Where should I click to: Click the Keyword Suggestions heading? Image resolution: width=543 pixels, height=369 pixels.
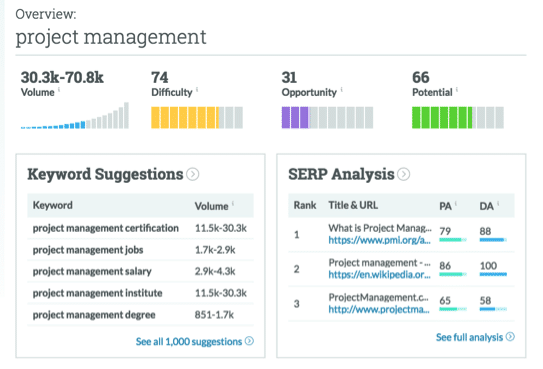tap(105, 174)
